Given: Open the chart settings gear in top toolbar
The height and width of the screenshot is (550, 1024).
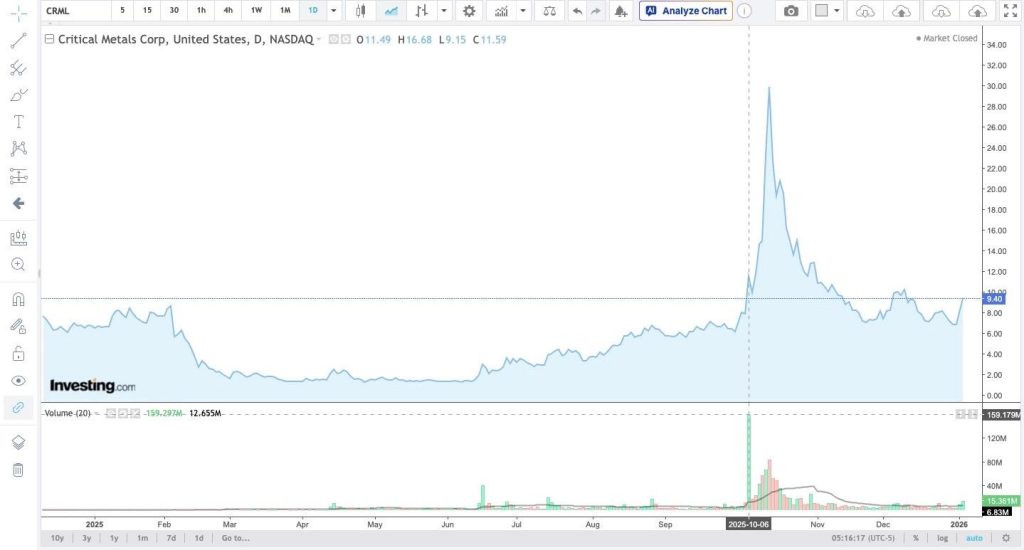Looking at the screenshot, I should (x=468, y=11).
